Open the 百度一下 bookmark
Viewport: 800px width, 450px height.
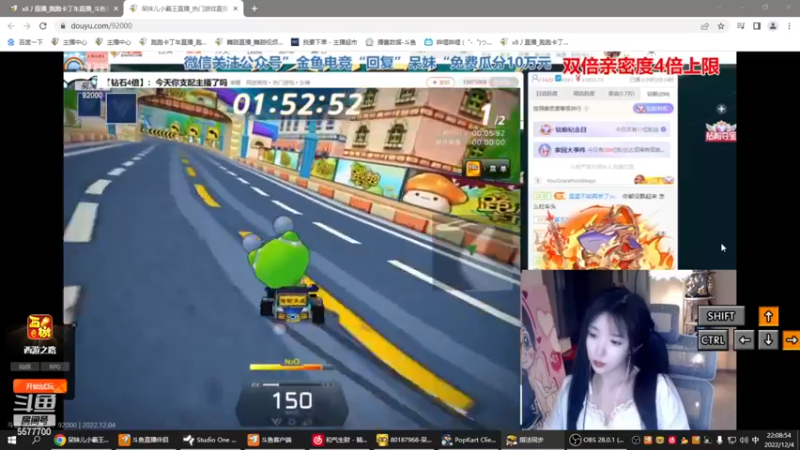click(26, 42)
